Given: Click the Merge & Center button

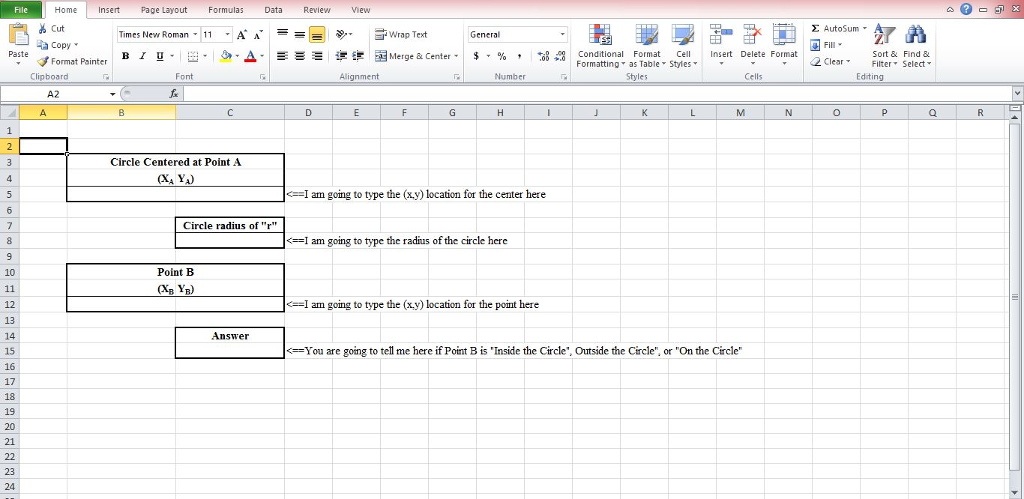Looking at the screenshot, I should tap(413, 56).
